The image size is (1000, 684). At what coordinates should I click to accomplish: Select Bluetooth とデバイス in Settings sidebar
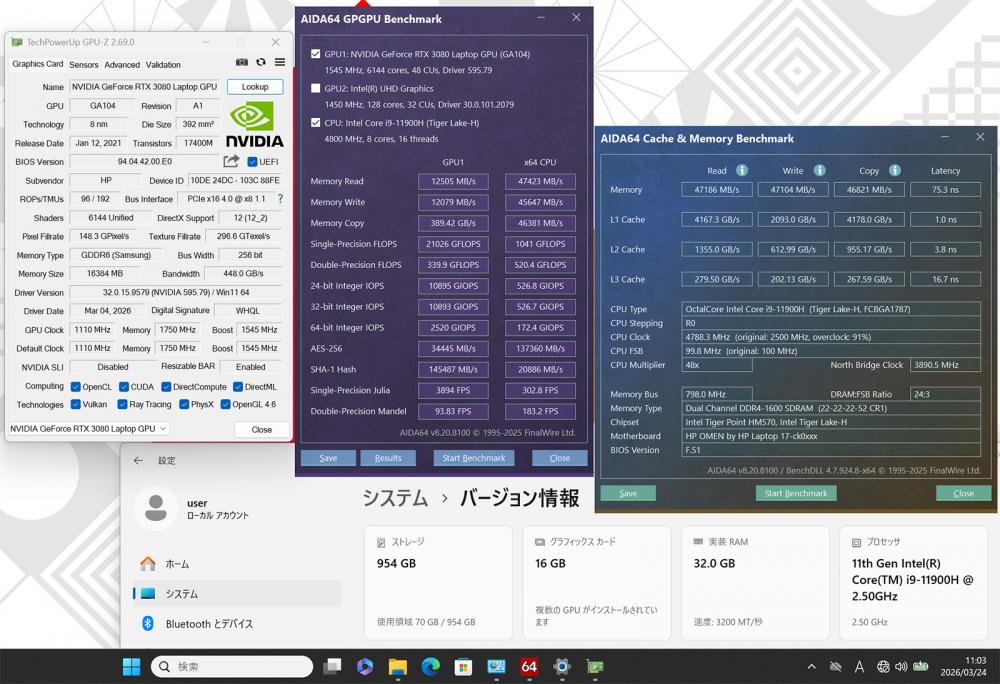coord(237,623)
